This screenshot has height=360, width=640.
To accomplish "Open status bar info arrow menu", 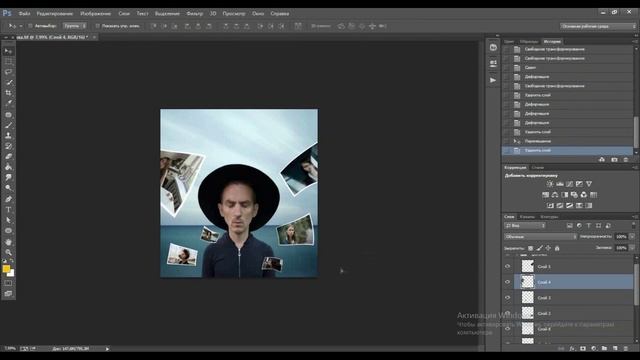I will 107,349.
